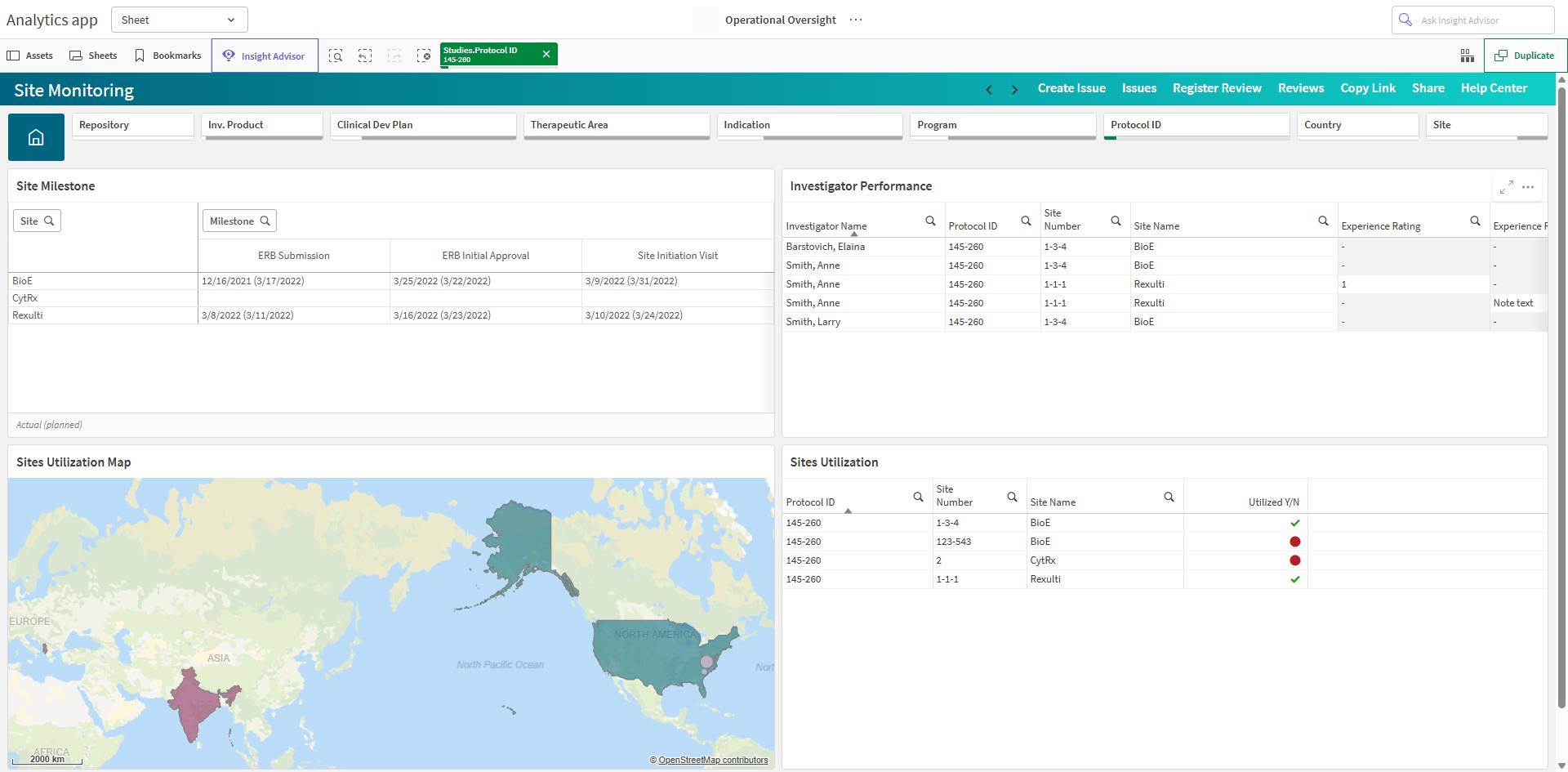Click Create Issue
1568x772 pixels.
1071,88
